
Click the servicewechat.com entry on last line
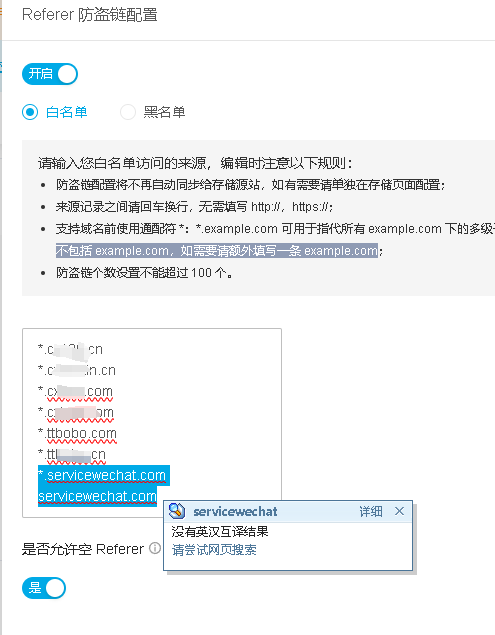click(97, 496)
